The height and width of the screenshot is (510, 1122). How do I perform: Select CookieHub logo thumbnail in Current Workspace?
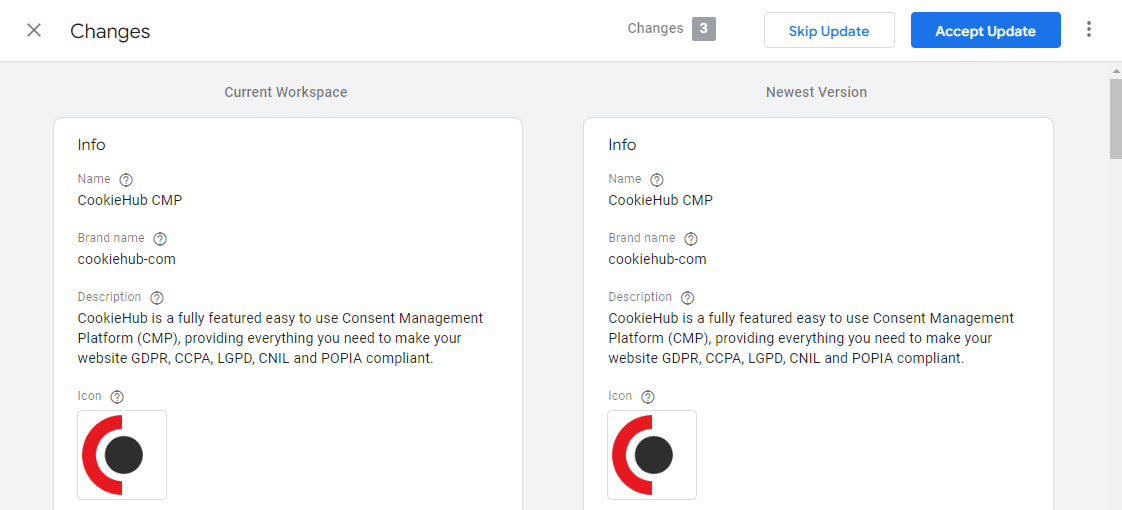(122, 455)
